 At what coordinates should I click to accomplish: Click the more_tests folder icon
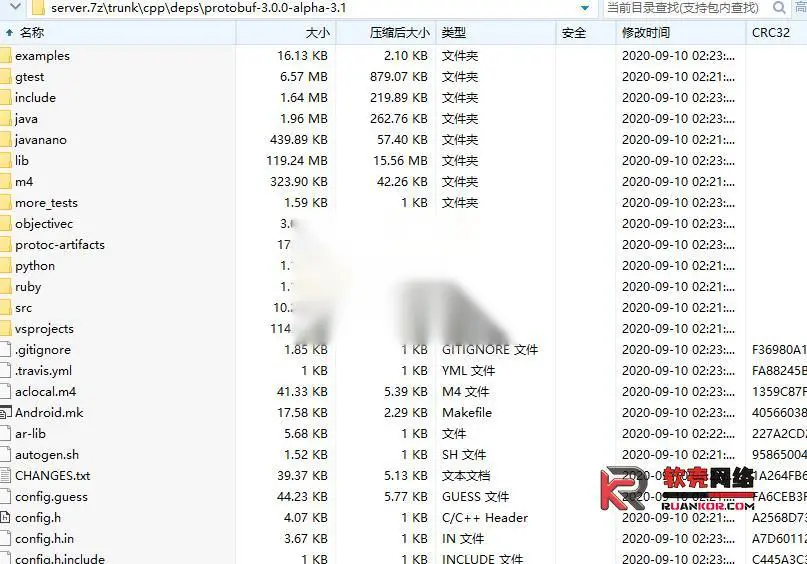pos(5,203)
